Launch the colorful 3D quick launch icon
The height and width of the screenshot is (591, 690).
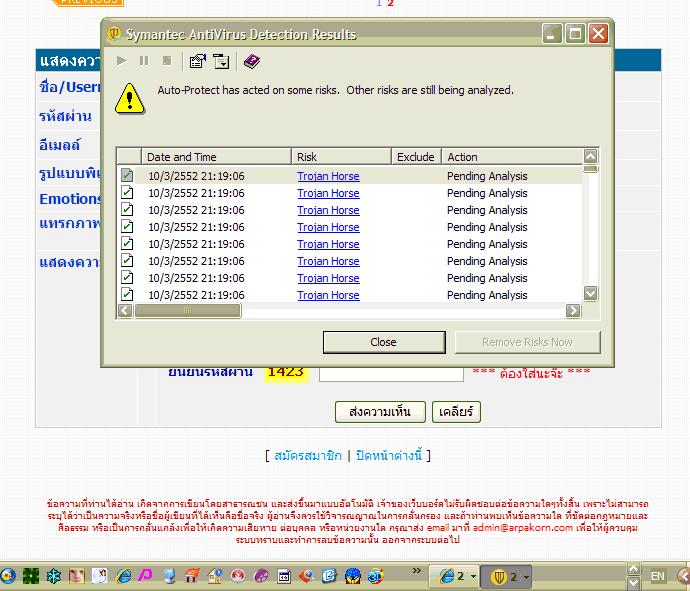click(x=375, y=576)
